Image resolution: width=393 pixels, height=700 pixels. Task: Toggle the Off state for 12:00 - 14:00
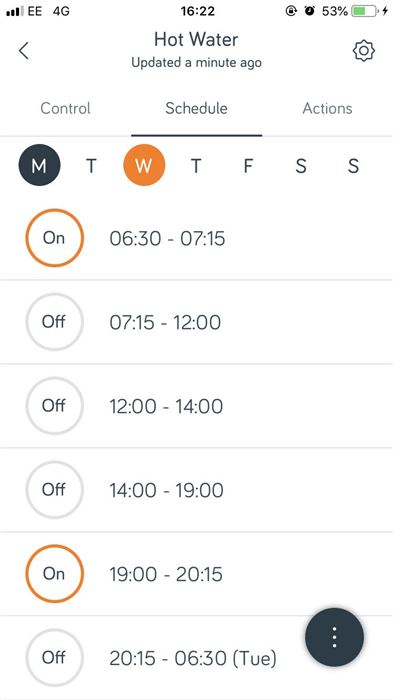click(54, 406)
